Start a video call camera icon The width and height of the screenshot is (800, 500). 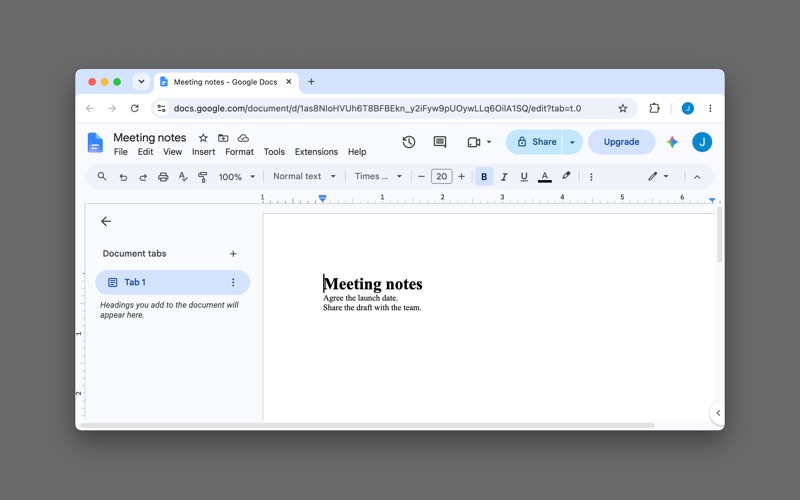(473, 142)
